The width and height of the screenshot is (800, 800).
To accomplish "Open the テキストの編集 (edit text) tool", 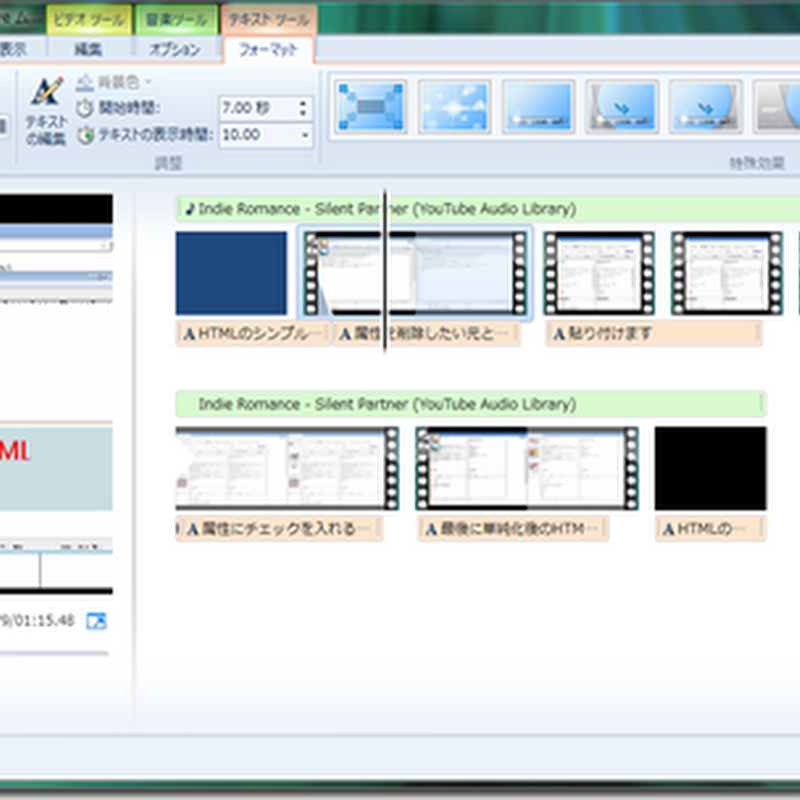I will click(46, 112).
